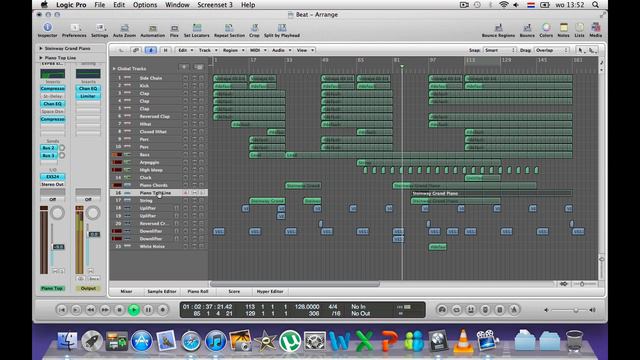Click the Rewind transport button
The width and height of the screenshot is (640, 360).
tap(90, 310)
